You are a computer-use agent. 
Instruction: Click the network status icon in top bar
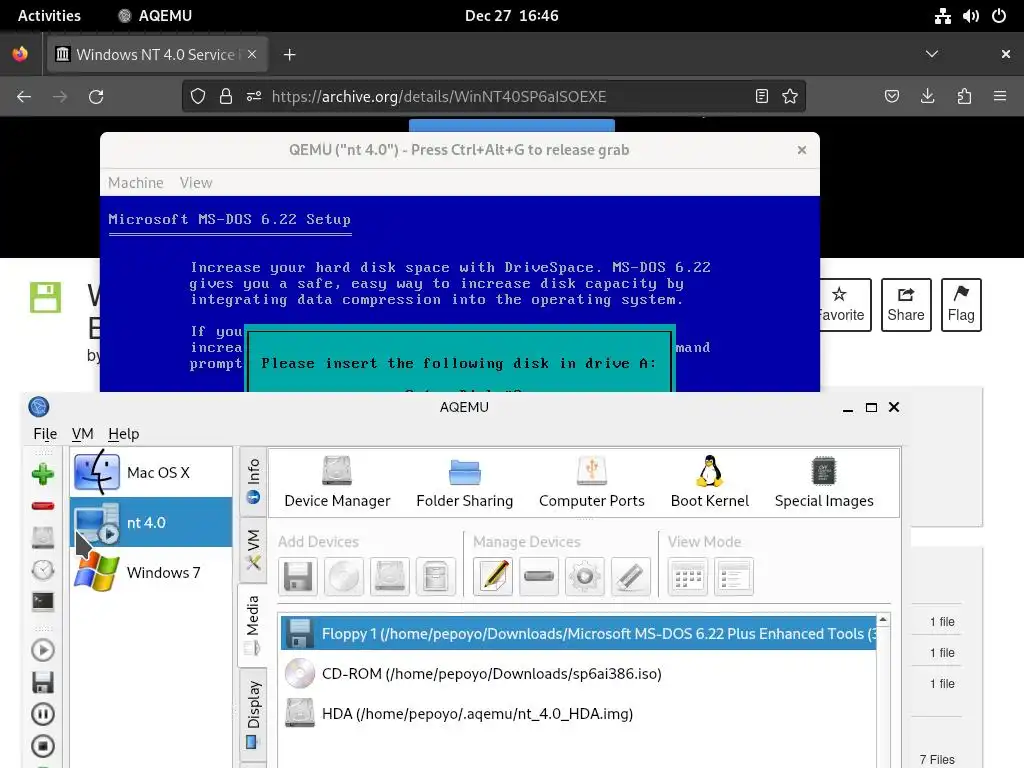pyautogui.click(x=942, y=16)
